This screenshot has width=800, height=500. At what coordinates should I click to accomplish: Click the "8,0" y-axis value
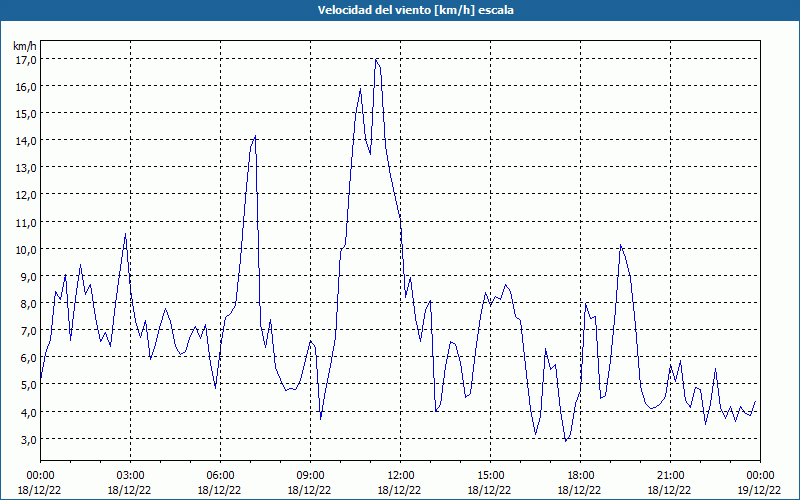click(x=28, y=304)
